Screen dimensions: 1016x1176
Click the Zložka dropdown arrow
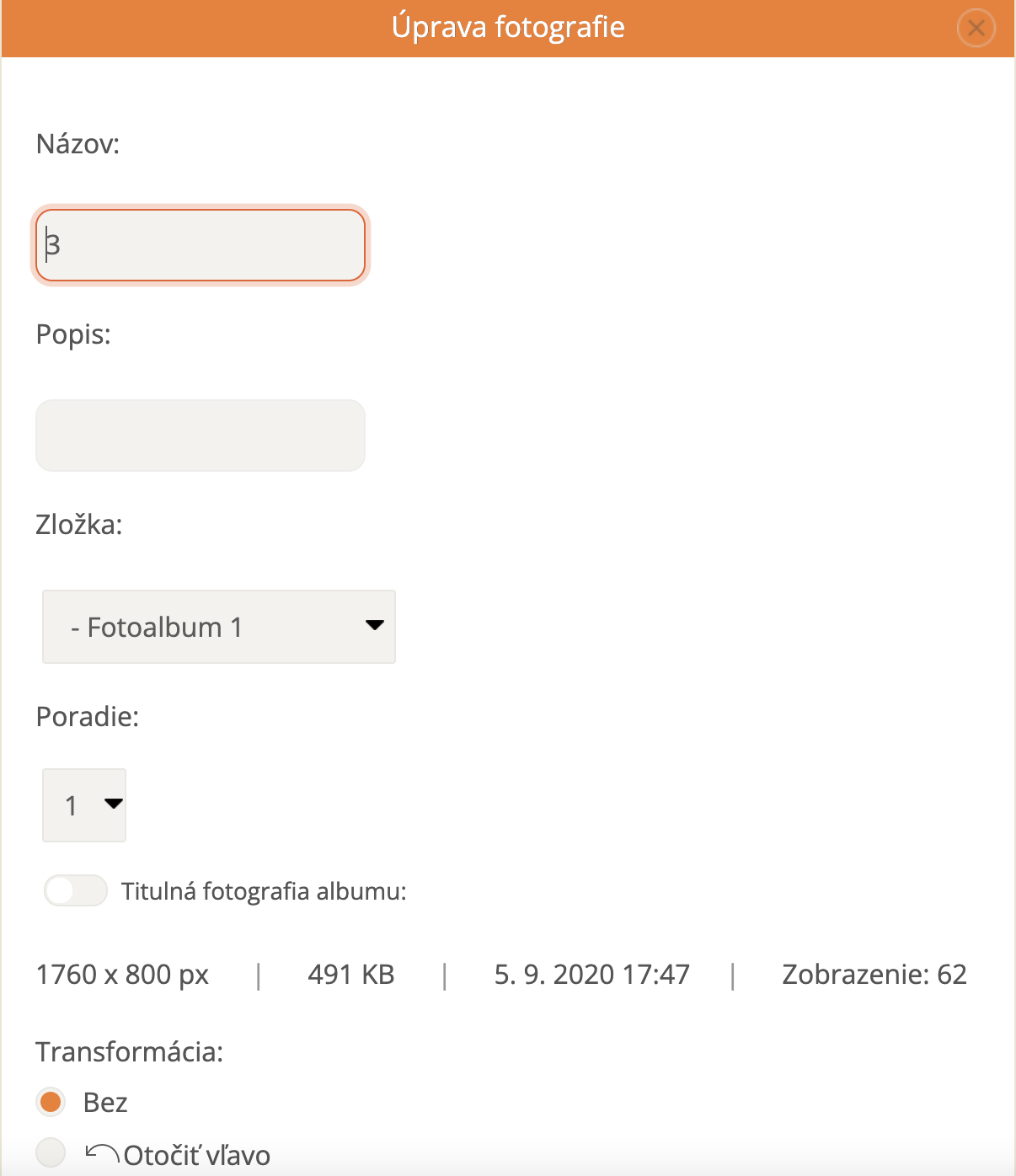[375, 626]
